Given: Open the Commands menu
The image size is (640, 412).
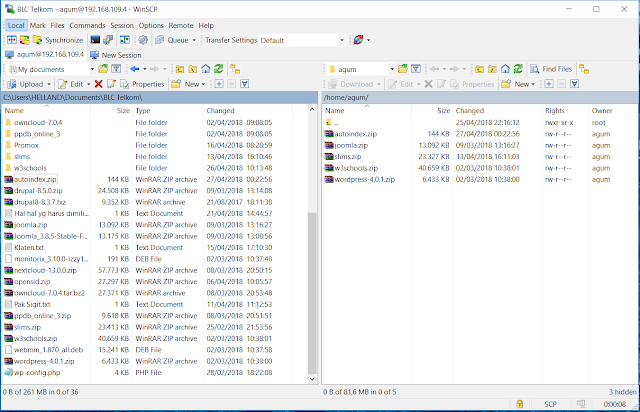Looking at the screenshot, I should pos(87,25).
